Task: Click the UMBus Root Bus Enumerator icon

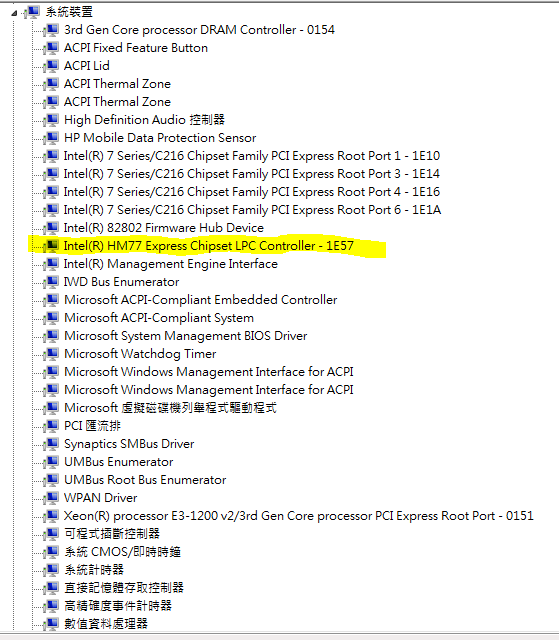Action: click(x=51, y=480)
